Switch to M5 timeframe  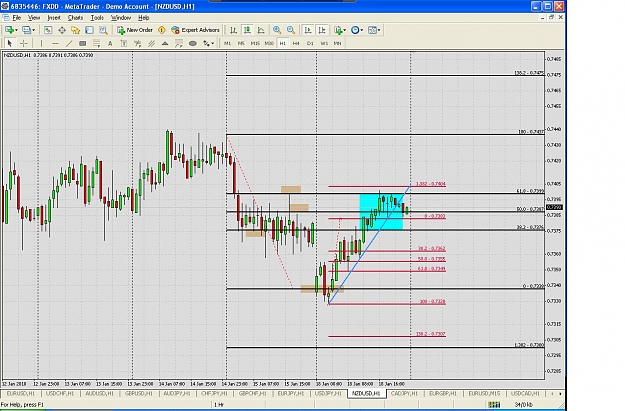point(241,43)
